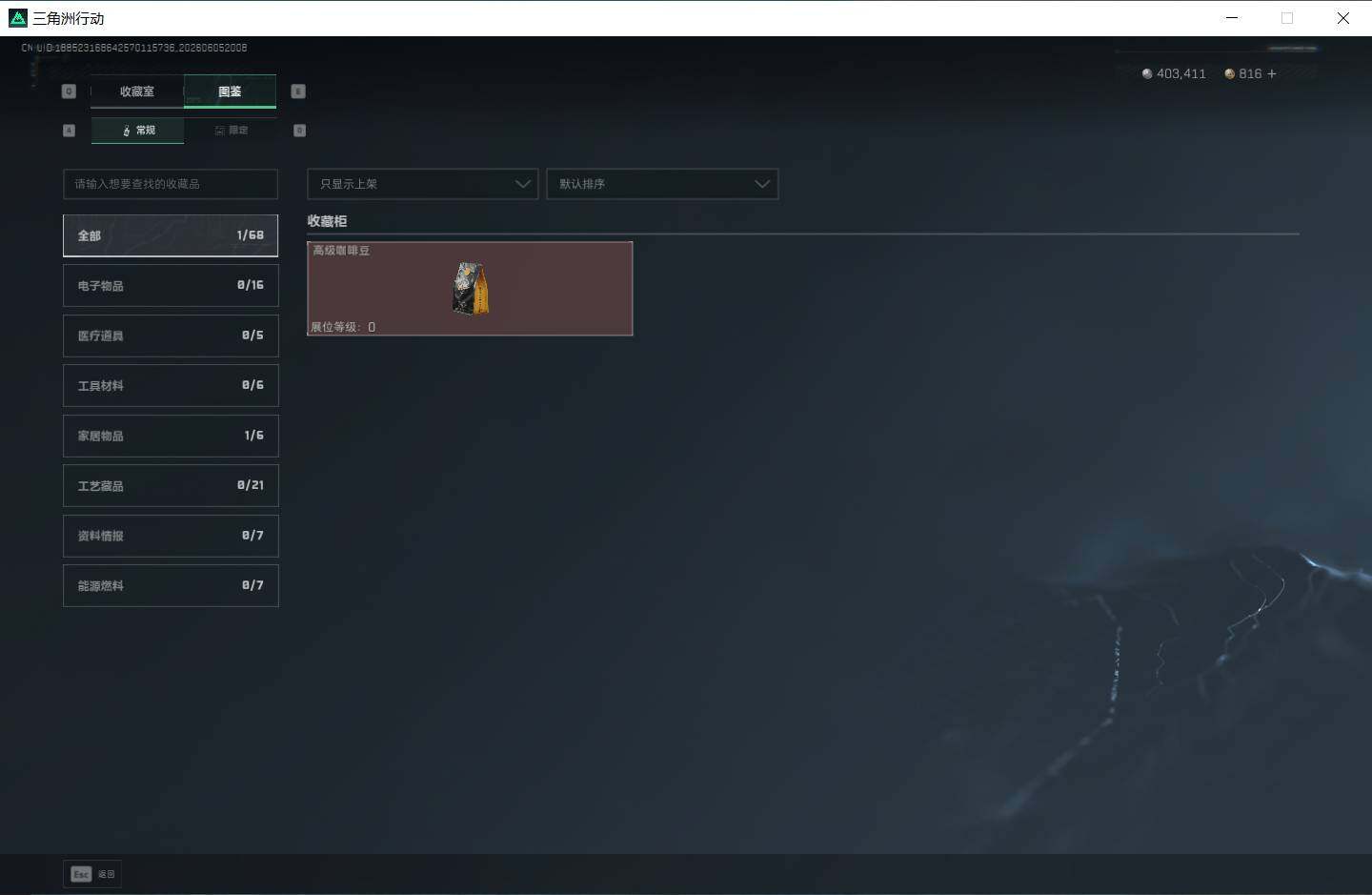The image size is (1372, 895).
Task: Click the 收藏柜 section heading
Action: click(x=327, y=221)
